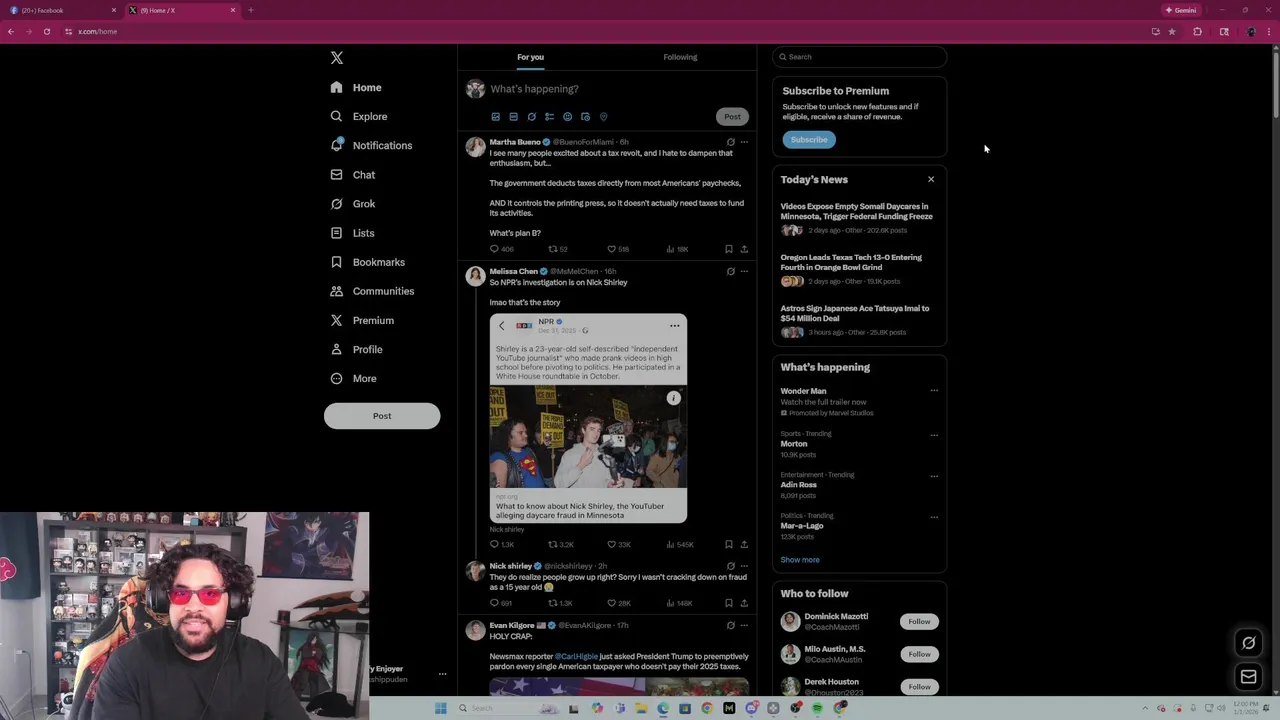Reload page in browser toolbar
This screenshot has width=1280, height=720.
[46, 31]
